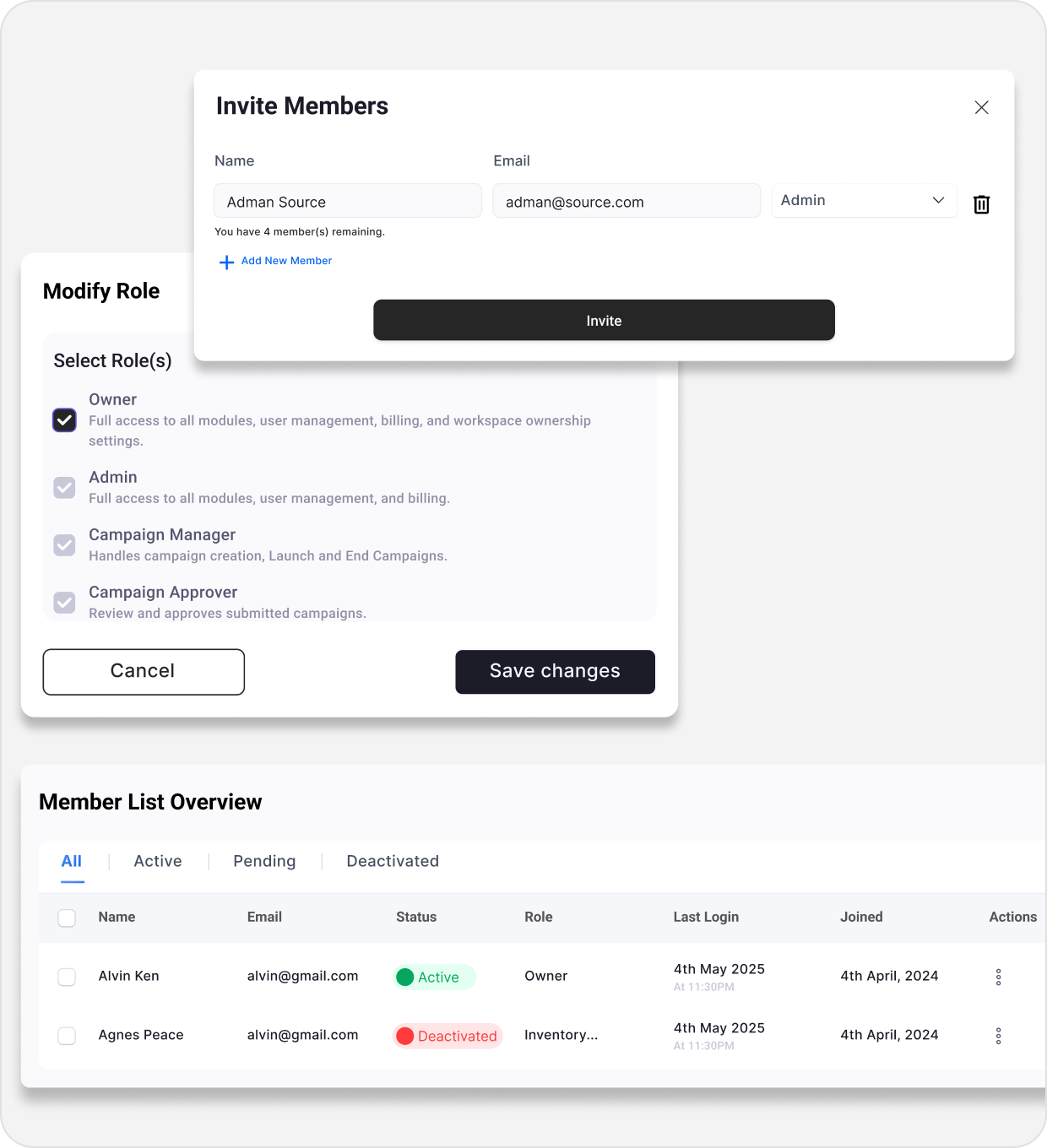1047x1148 pixels.
Task: Toggle the Campaign Approver checkbox
Action: pyautogui.click(x=65, y=603)
